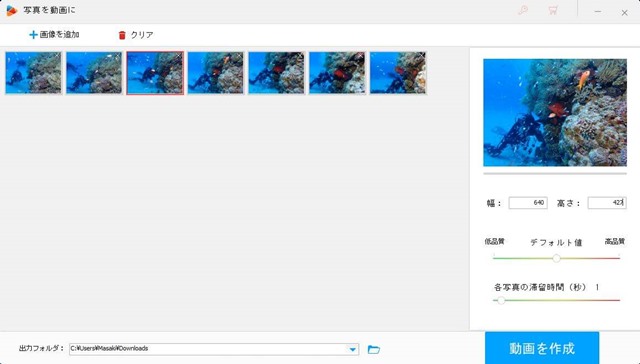Select the highlighted third photo thumbnail
The image size is (640, 364).
pos(155,73)
